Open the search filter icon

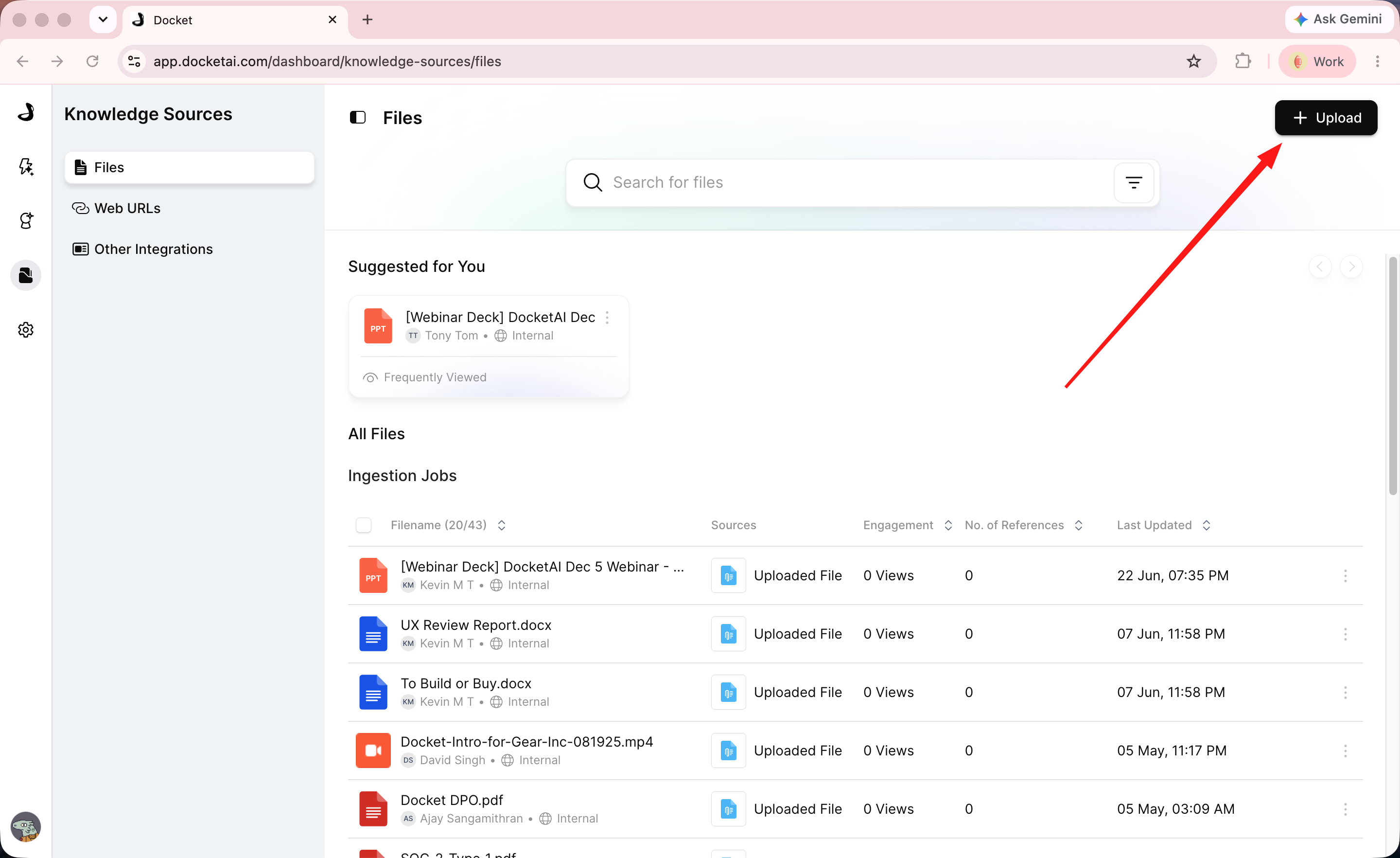1134,182
